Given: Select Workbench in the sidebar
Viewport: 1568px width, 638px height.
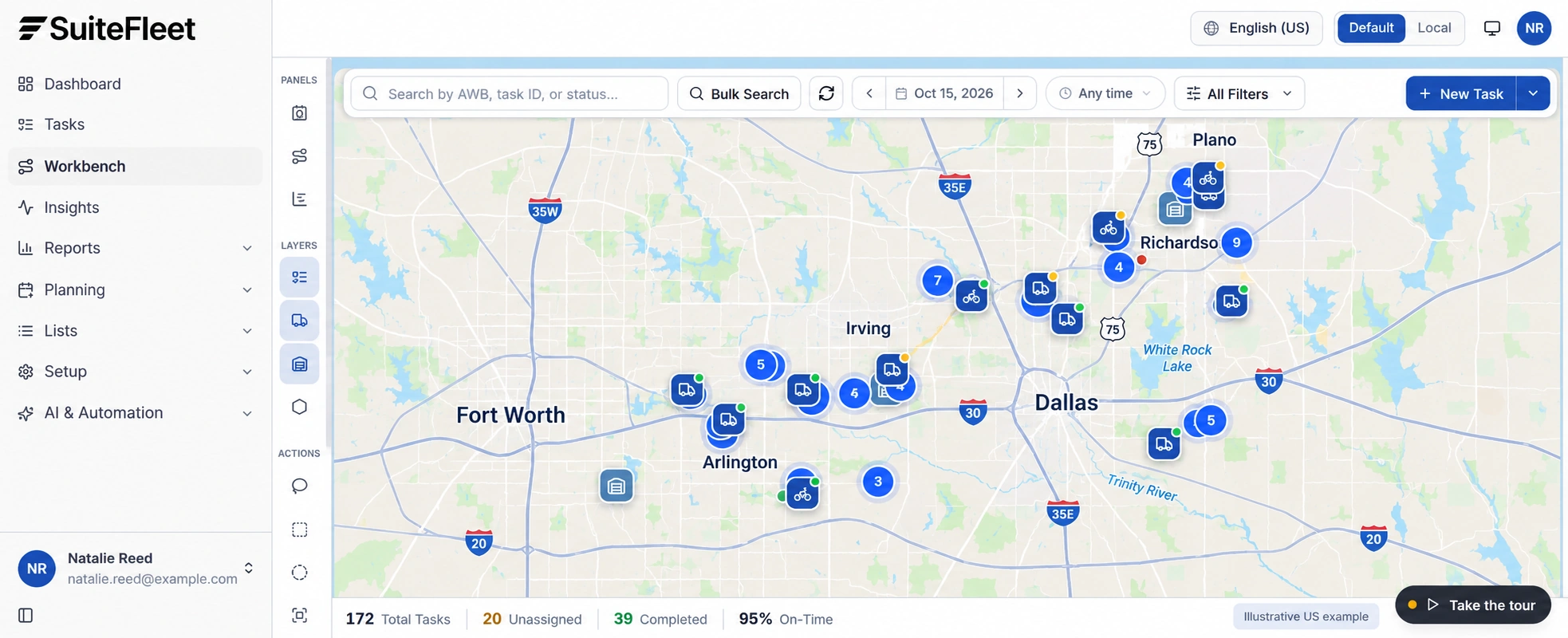Looking at the screenshot, I should (136, 166).
